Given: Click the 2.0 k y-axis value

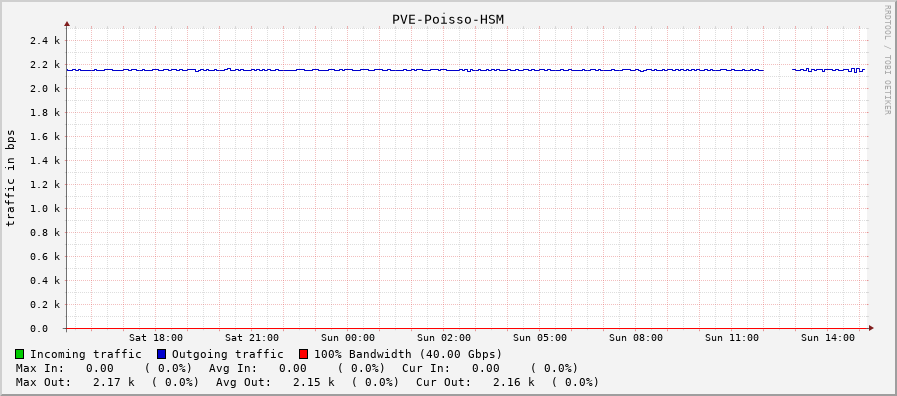Looking at the screenshot, I should tap(46, 89).
